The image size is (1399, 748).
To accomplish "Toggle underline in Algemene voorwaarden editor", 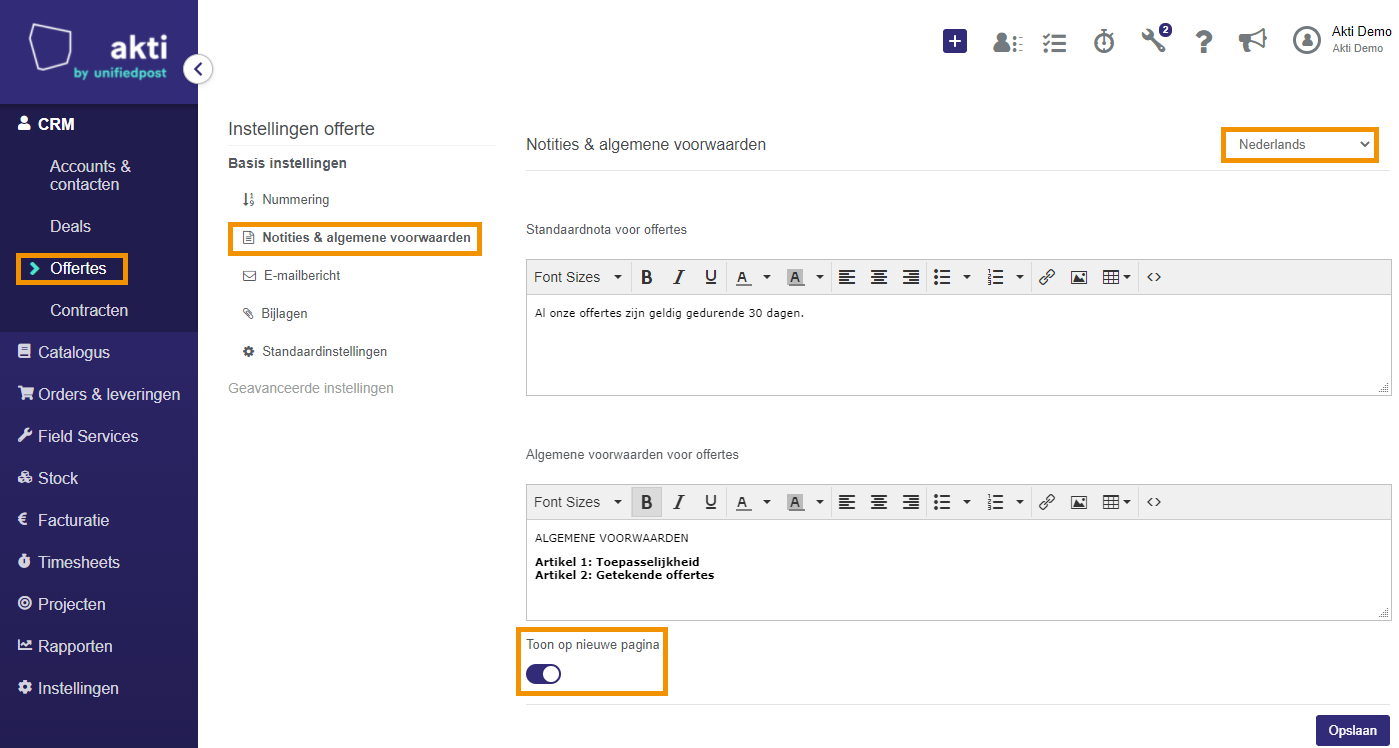I will (711, 502).
